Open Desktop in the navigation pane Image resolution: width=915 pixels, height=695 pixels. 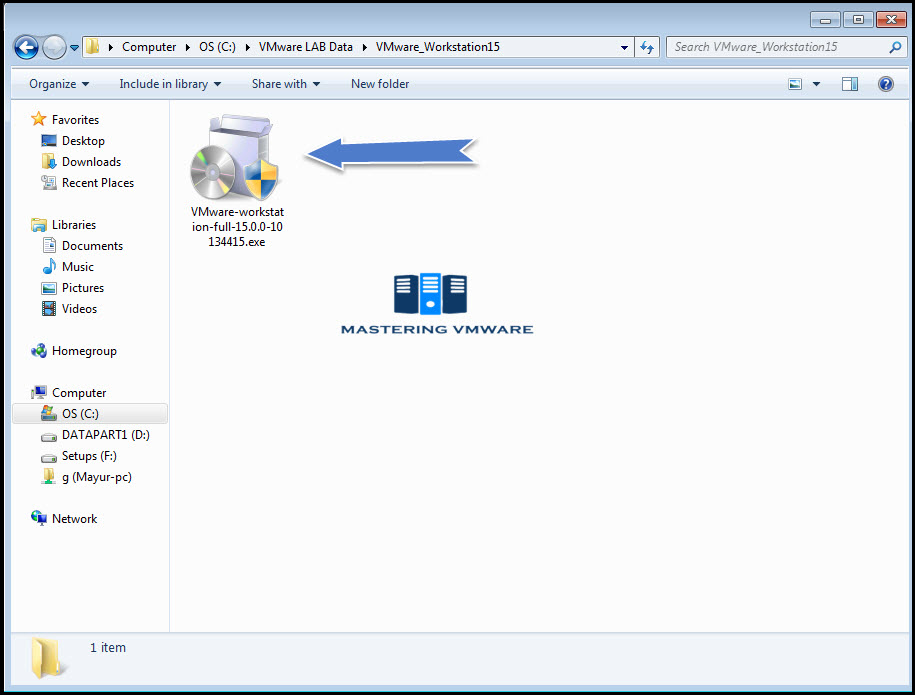pyautogui.click(x=83, y=141)
